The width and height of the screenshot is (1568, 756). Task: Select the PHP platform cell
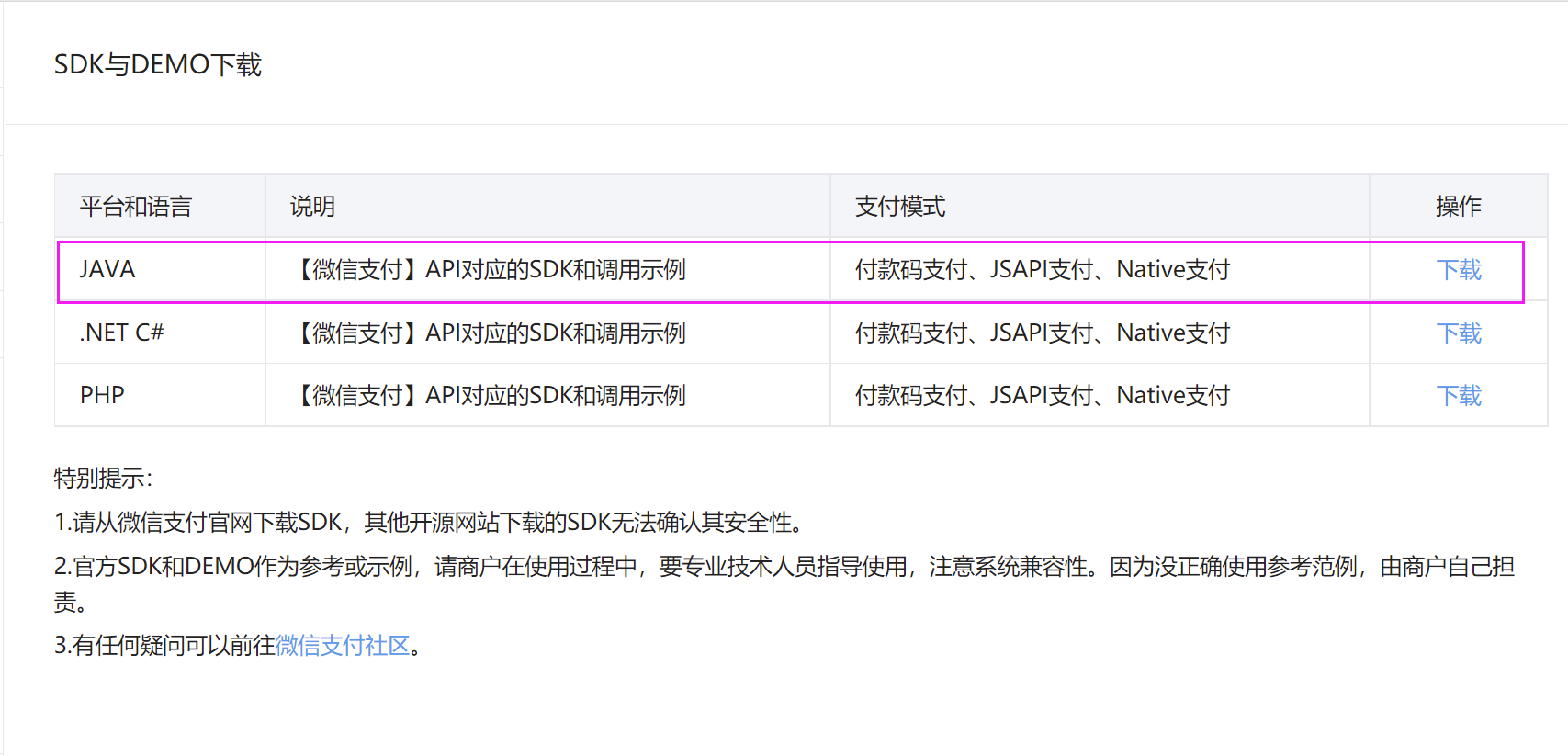click(161, 395)
